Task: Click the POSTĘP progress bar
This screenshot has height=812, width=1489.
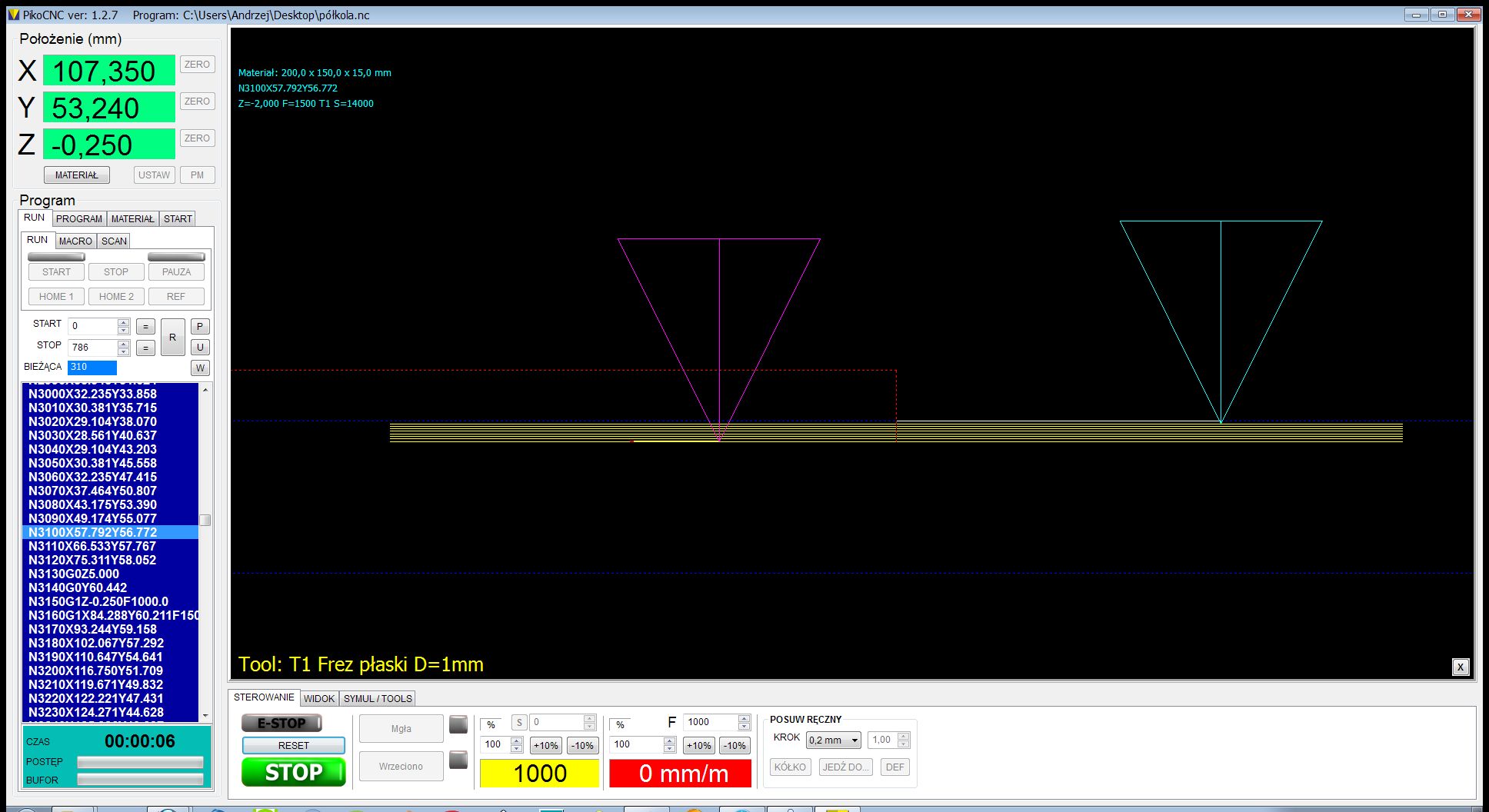Action: pyautogui.click(x=140, y=762)
